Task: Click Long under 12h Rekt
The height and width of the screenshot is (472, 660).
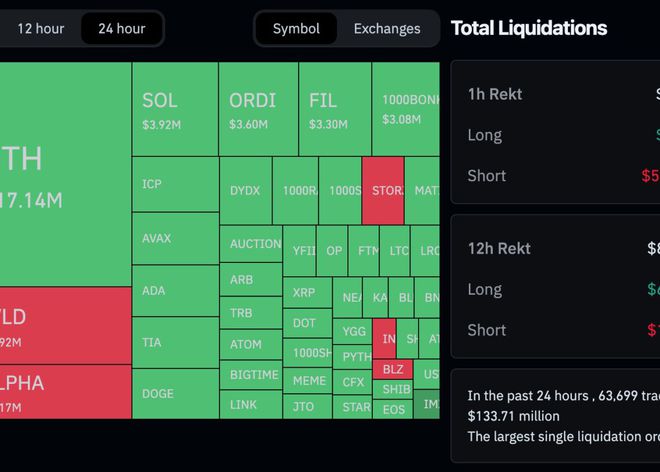Action: pos(484,290)
